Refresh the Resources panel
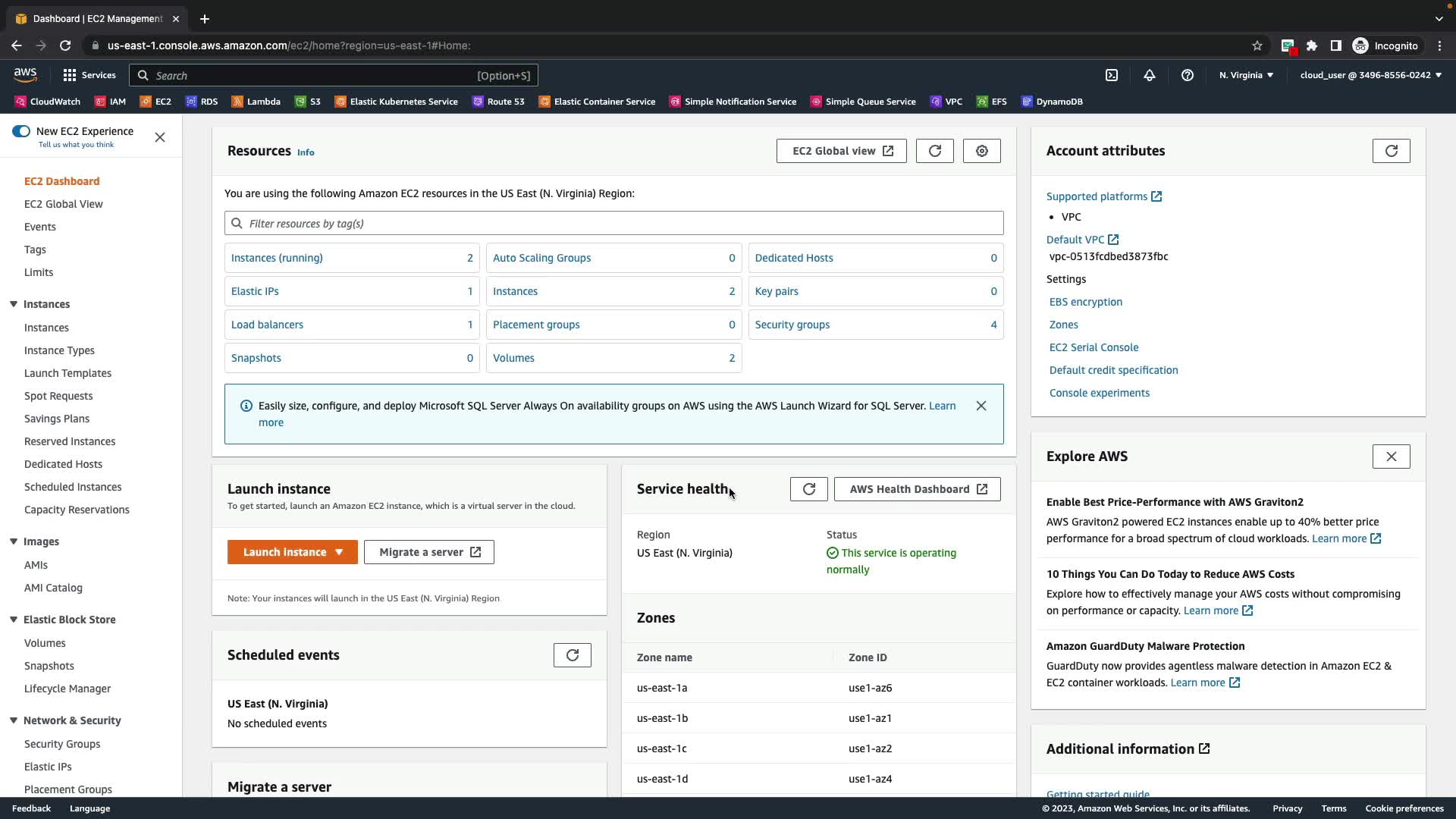 [x=935, y=151]
